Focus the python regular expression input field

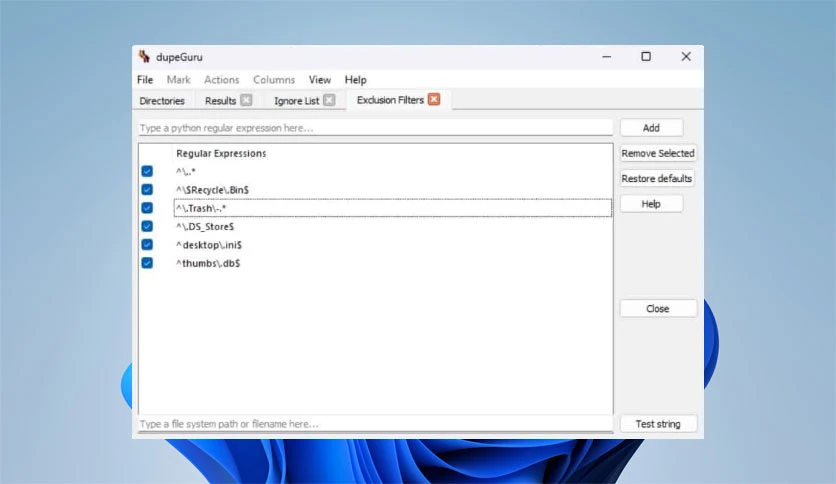pos(375,128)
